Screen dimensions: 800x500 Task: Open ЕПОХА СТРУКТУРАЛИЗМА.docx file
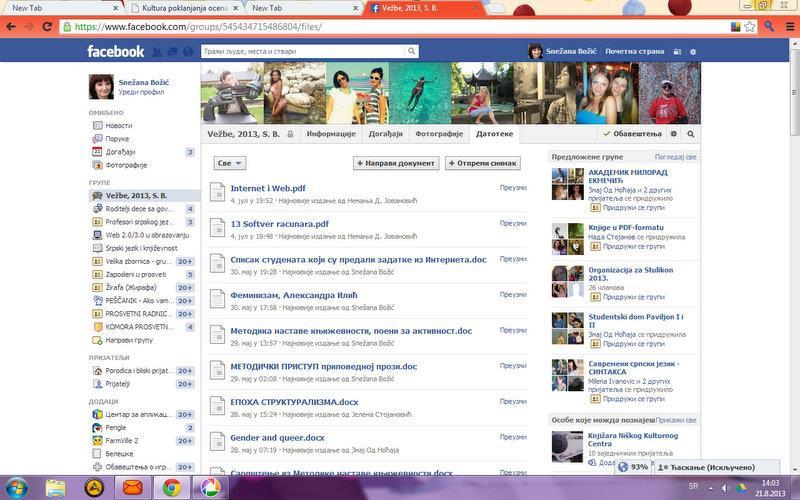[x=294, y=402]
